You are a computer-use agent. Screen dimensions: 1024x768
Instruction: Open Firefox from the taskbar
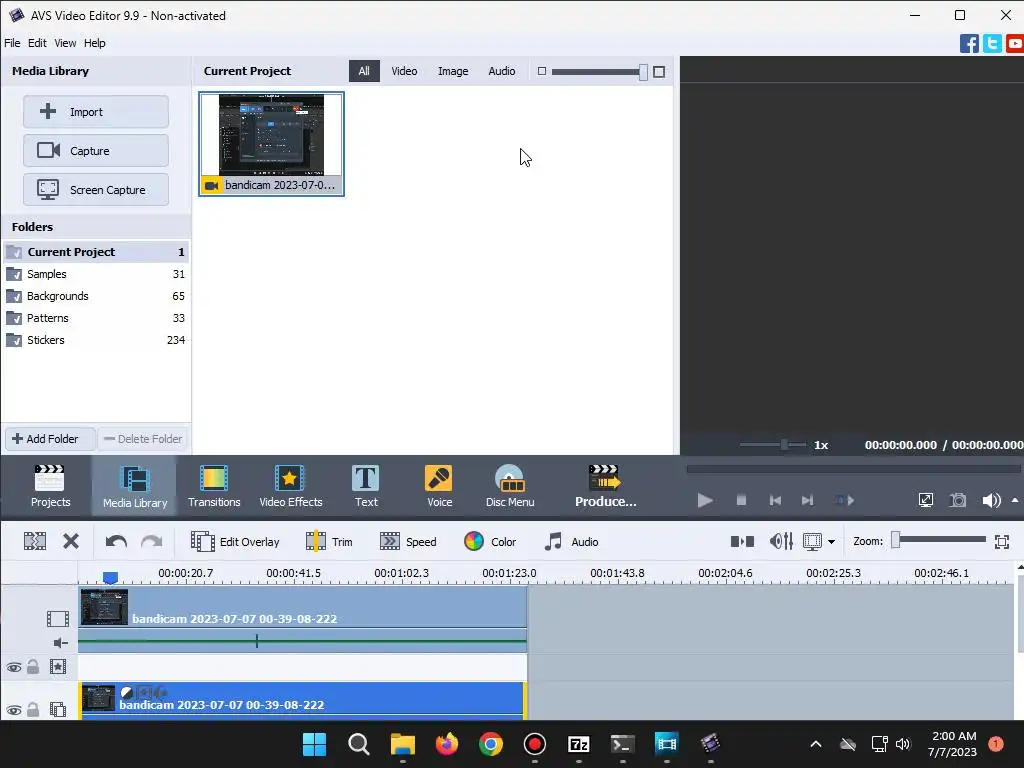click(x=447, y=744)
